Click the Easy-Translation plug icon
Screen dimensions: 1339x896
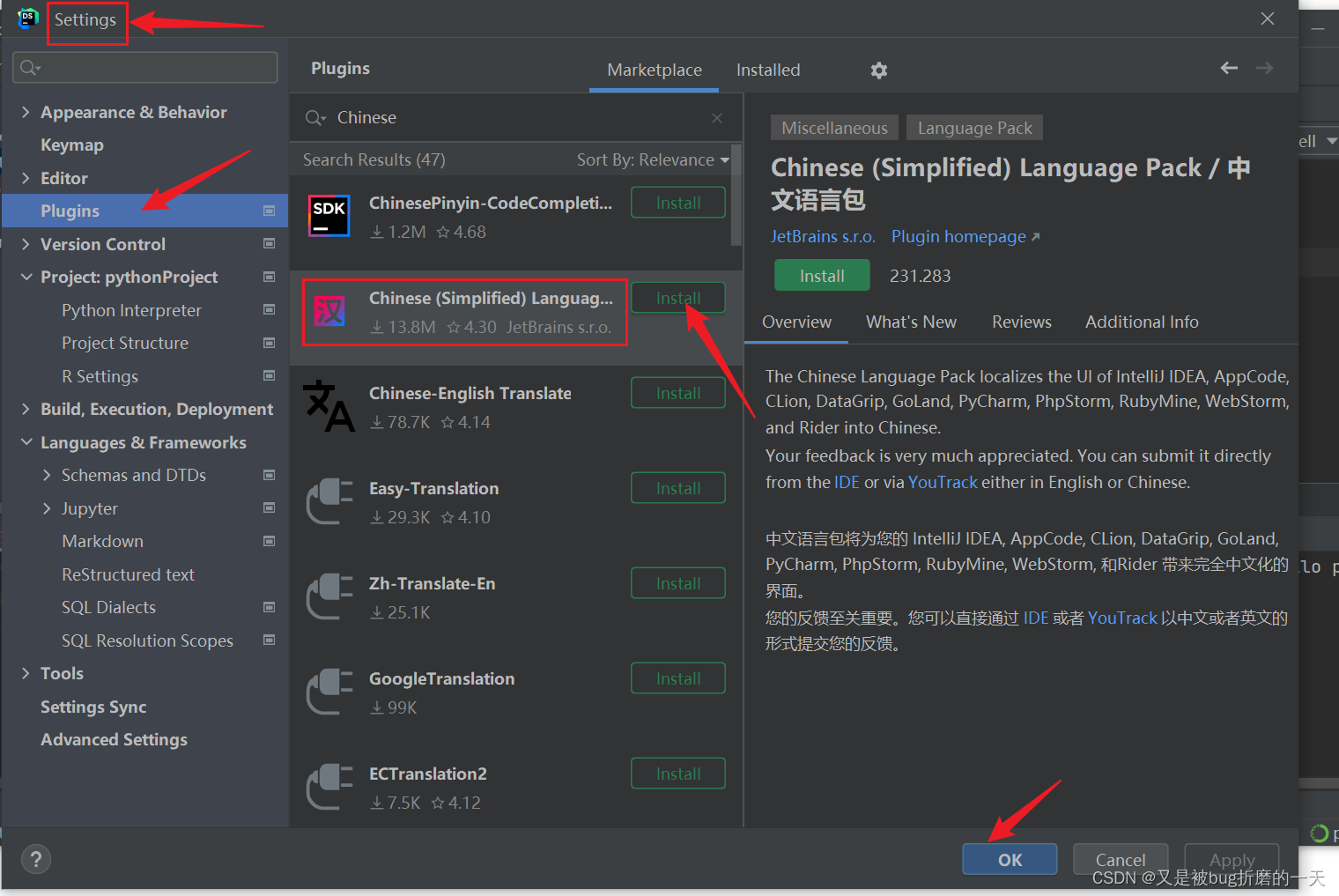point(329,500)
